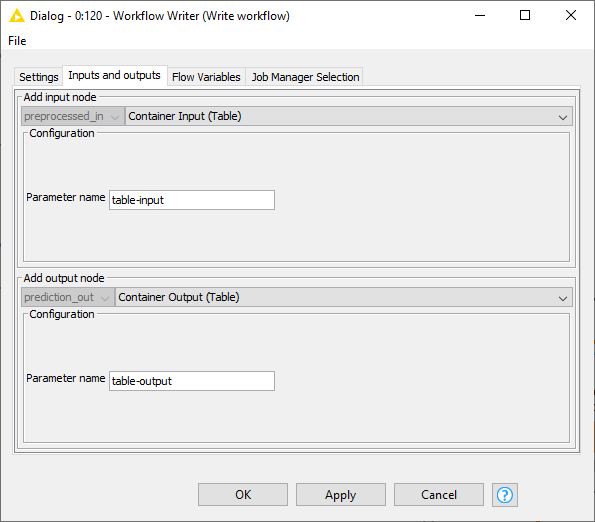Click the Add input node label
595x522 pixels.
pyautogui.click(x=60, y=97)
